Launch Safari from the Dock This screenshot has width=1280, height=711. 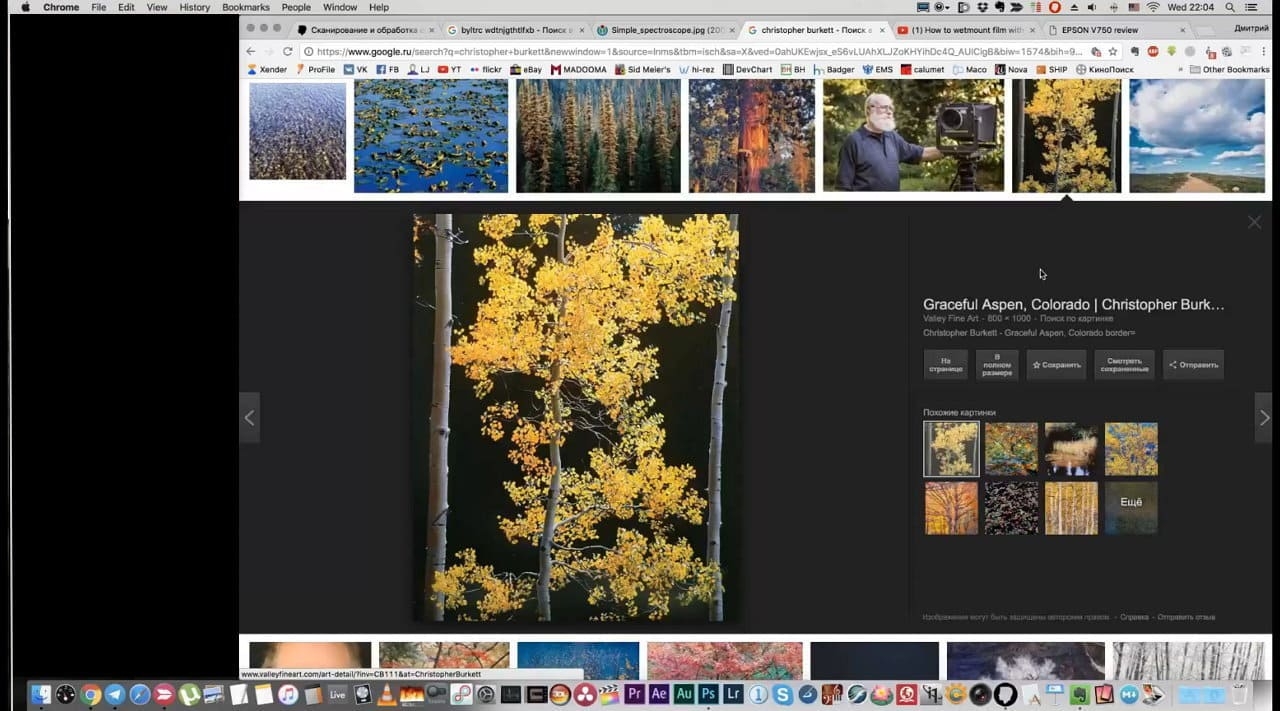(140, 694)
